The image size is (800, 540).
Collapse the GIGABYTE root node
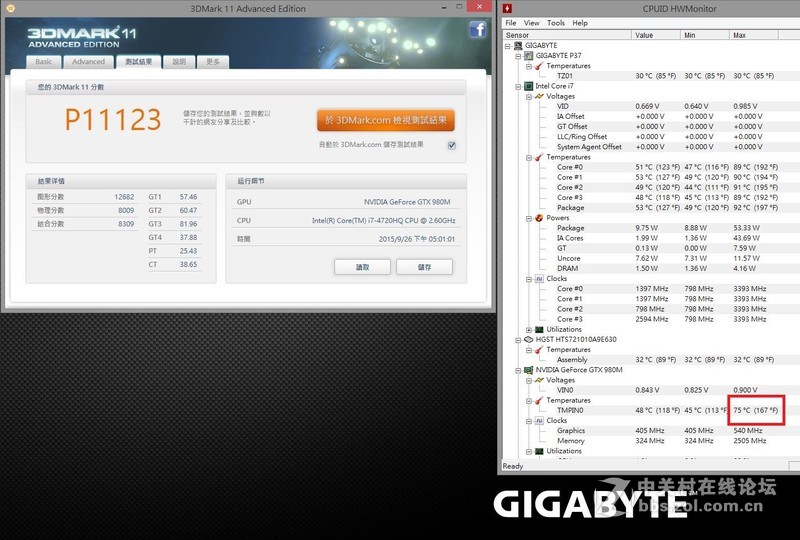point(508,46)
